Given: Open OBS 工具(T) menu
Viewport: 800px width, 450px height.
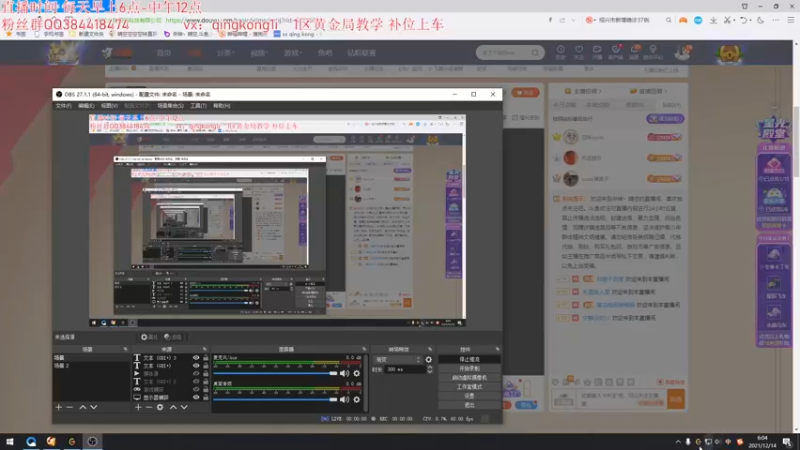Looking at the screenshot, I should pos(198,106).
